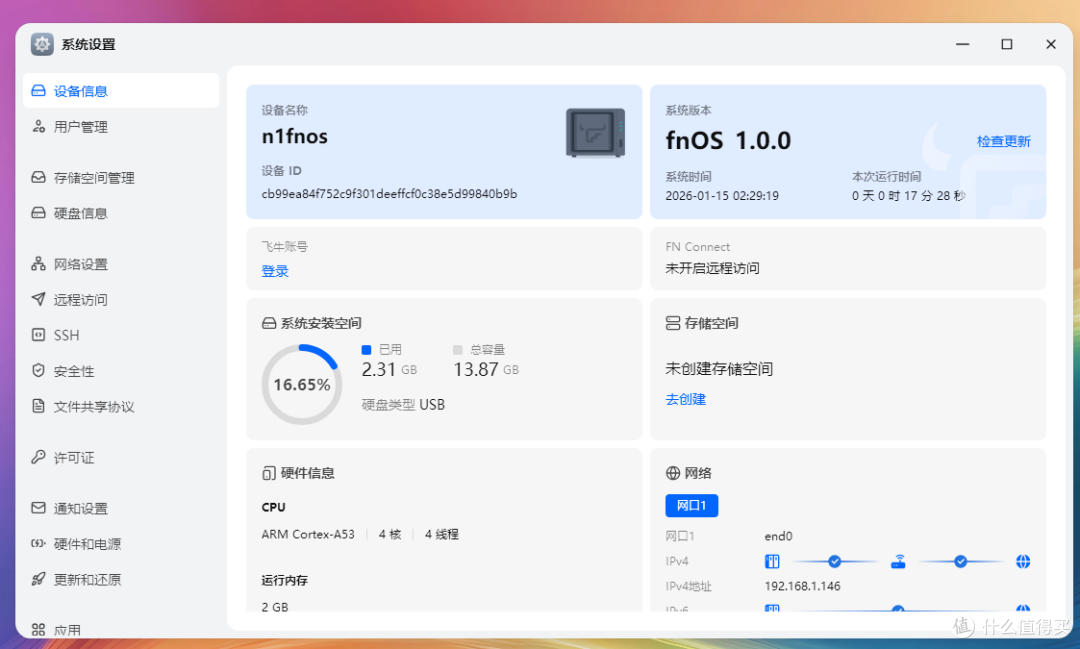Click 未开启远程访问 status text
This screenshot has width=1080, height=649.
[x=712, y=268]
